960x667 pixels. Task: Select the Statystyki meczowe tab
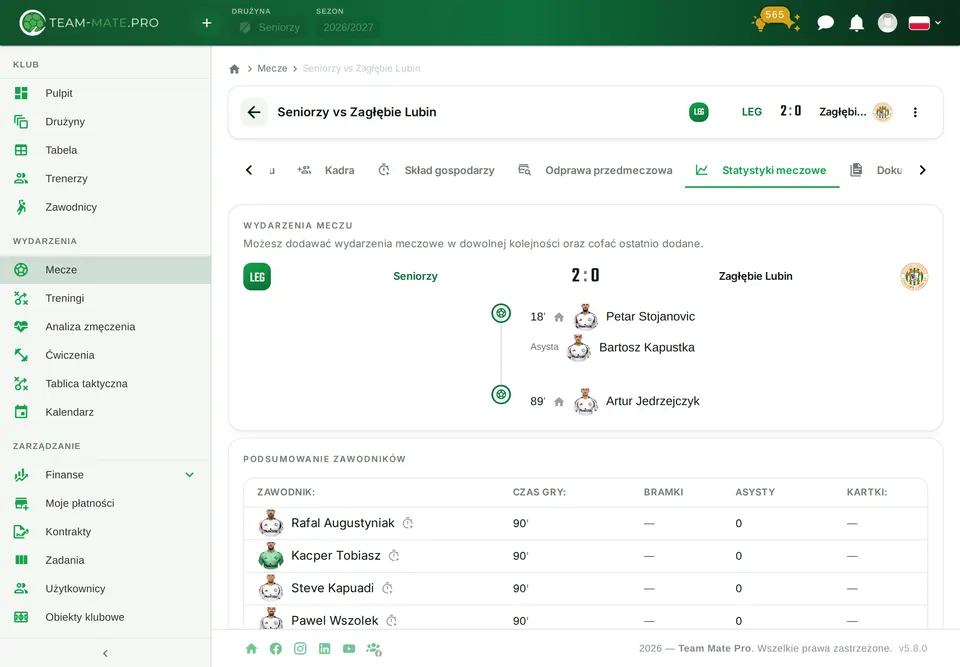click(762, 170)
